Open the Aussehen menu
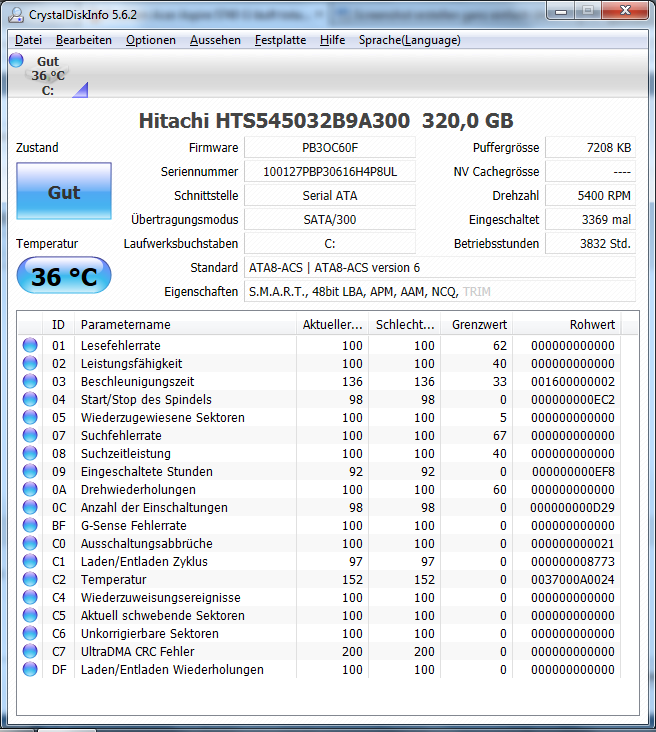The width and height of the screenshot is (656, 732). [x=215, y=40]
